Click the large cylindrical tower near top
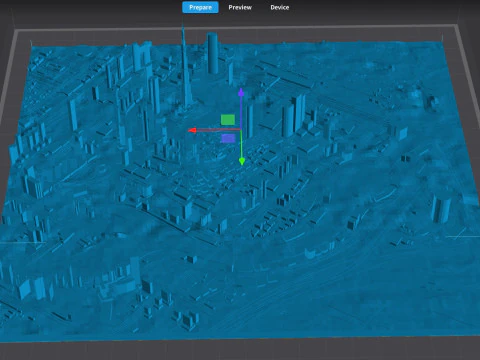Image resolution: width=480 pixels, height=360 pixels. pyautogui.click(x=212, y=53)
